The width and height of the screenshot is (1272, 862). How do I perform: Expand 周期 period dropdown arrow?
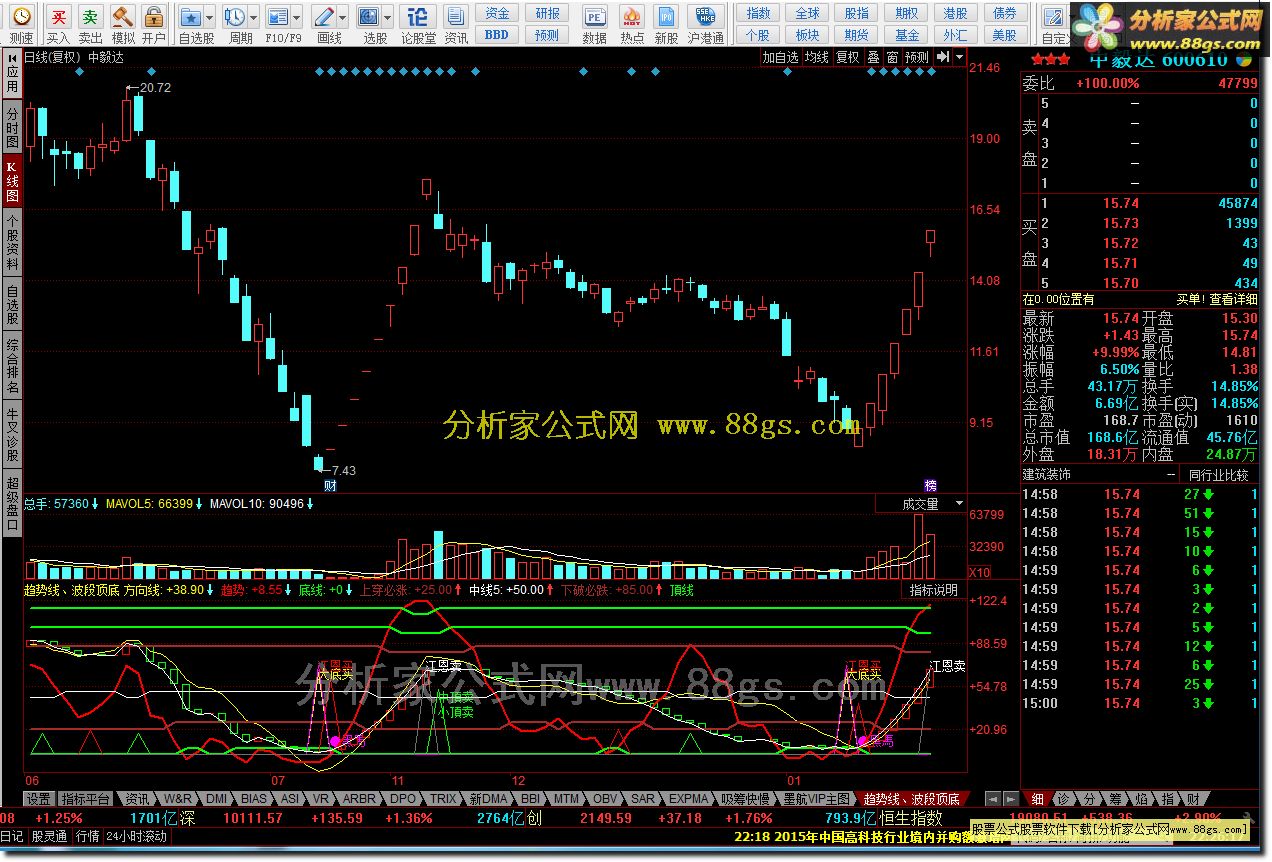pos(253,18)
